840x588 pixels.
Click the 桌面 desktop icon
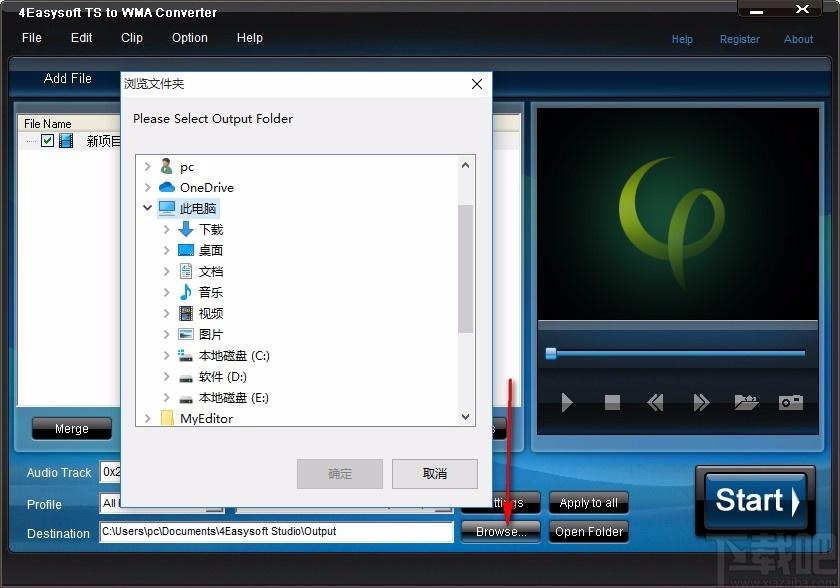(186, 250)
